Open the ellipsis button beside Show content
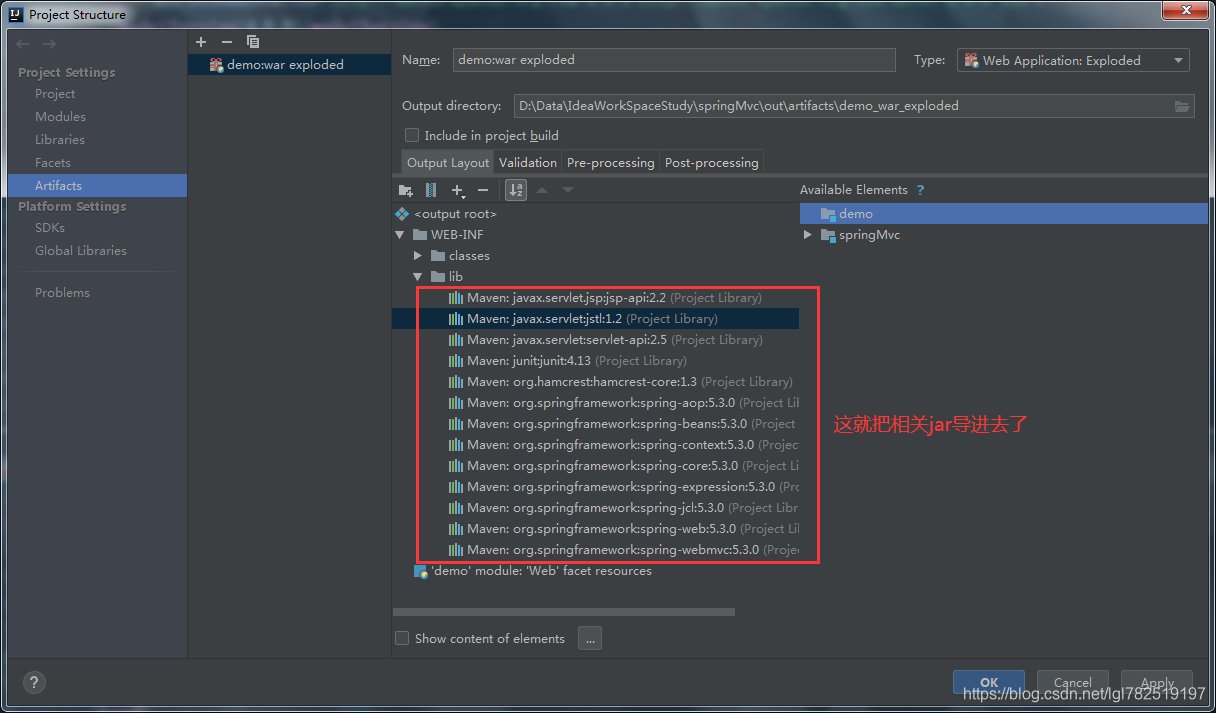Viewport: 1216px width, 713px height. pyautogui.click(x=590, y=638)
